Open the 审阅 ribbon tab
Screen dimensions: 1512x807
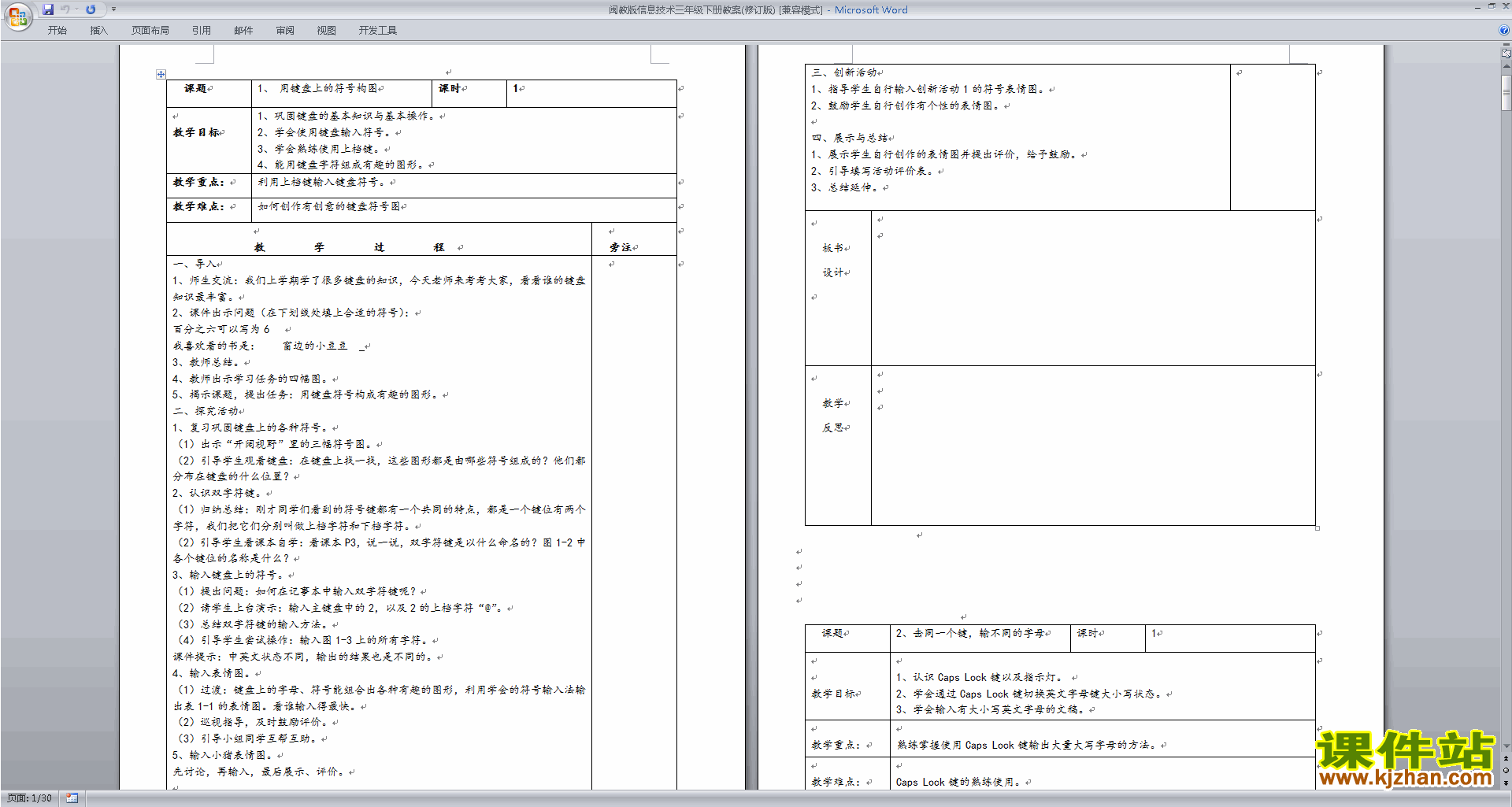point(285,31)
